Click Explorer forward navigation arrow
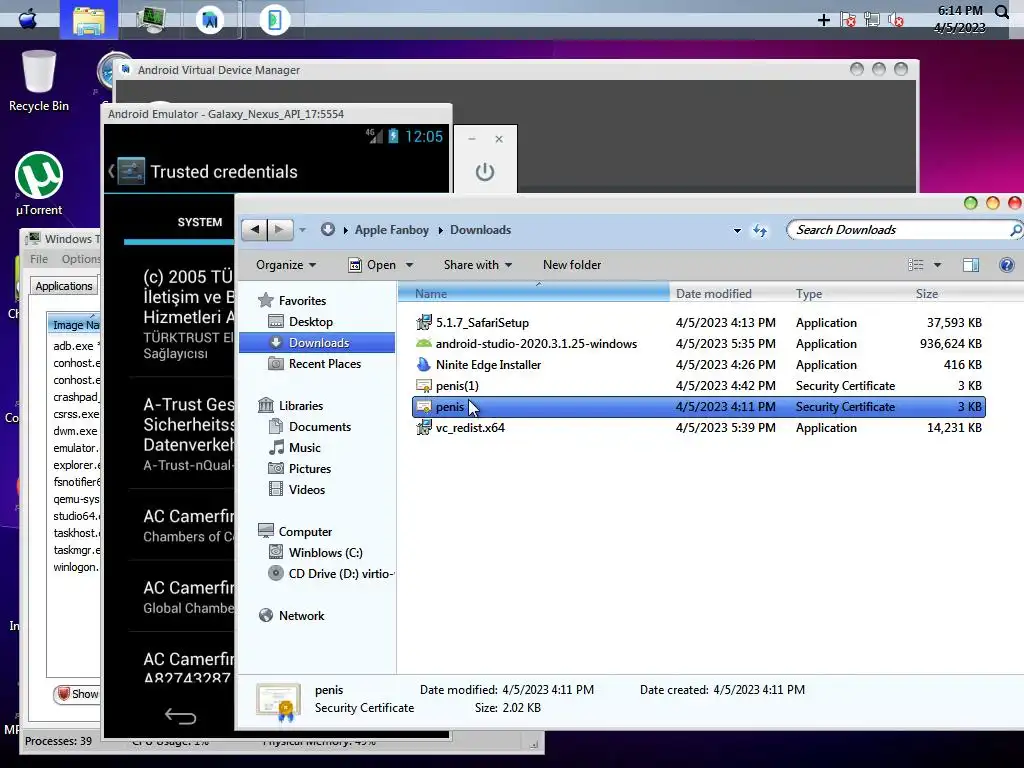The image size is (1024, 768). [280, 229]
